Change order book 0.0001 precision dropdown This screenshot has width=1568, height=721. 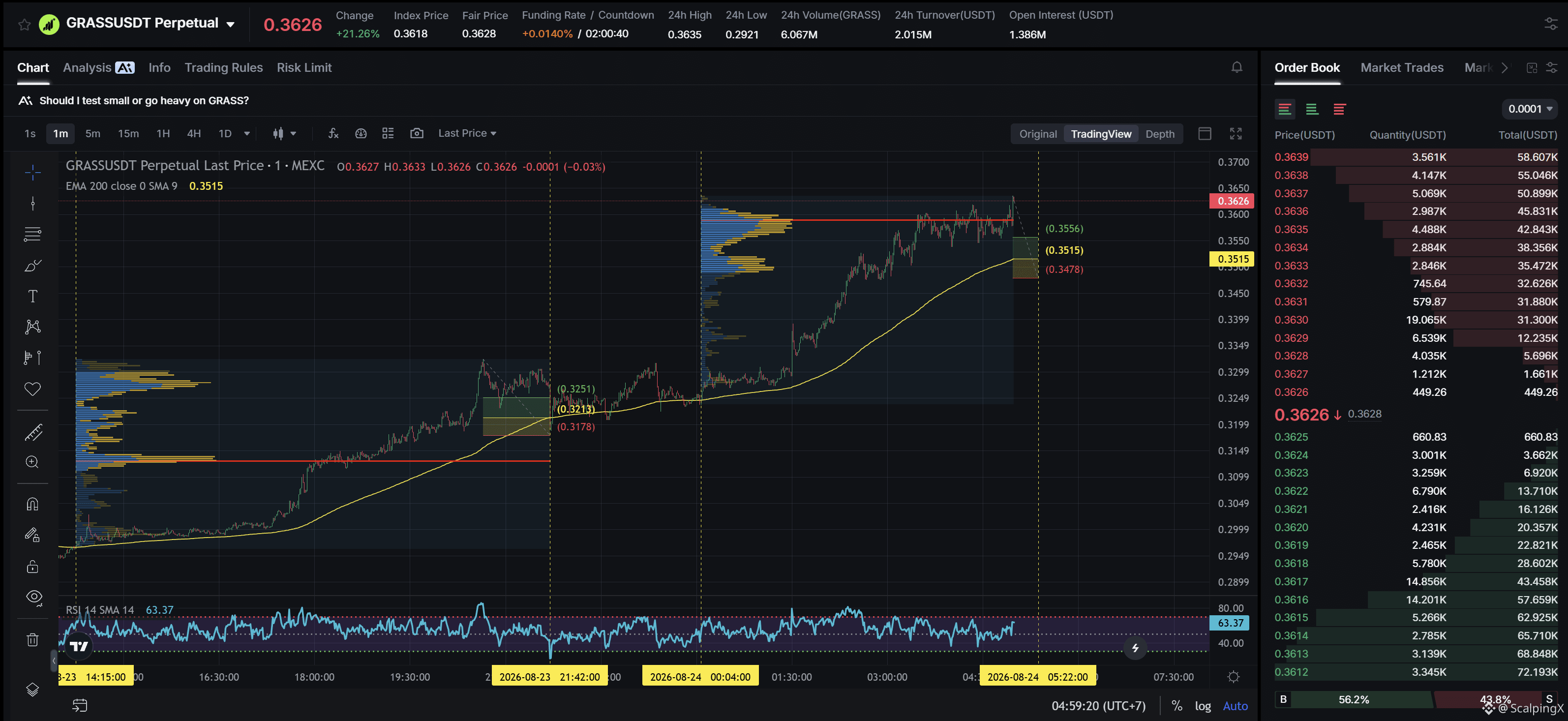point(1530,109)
